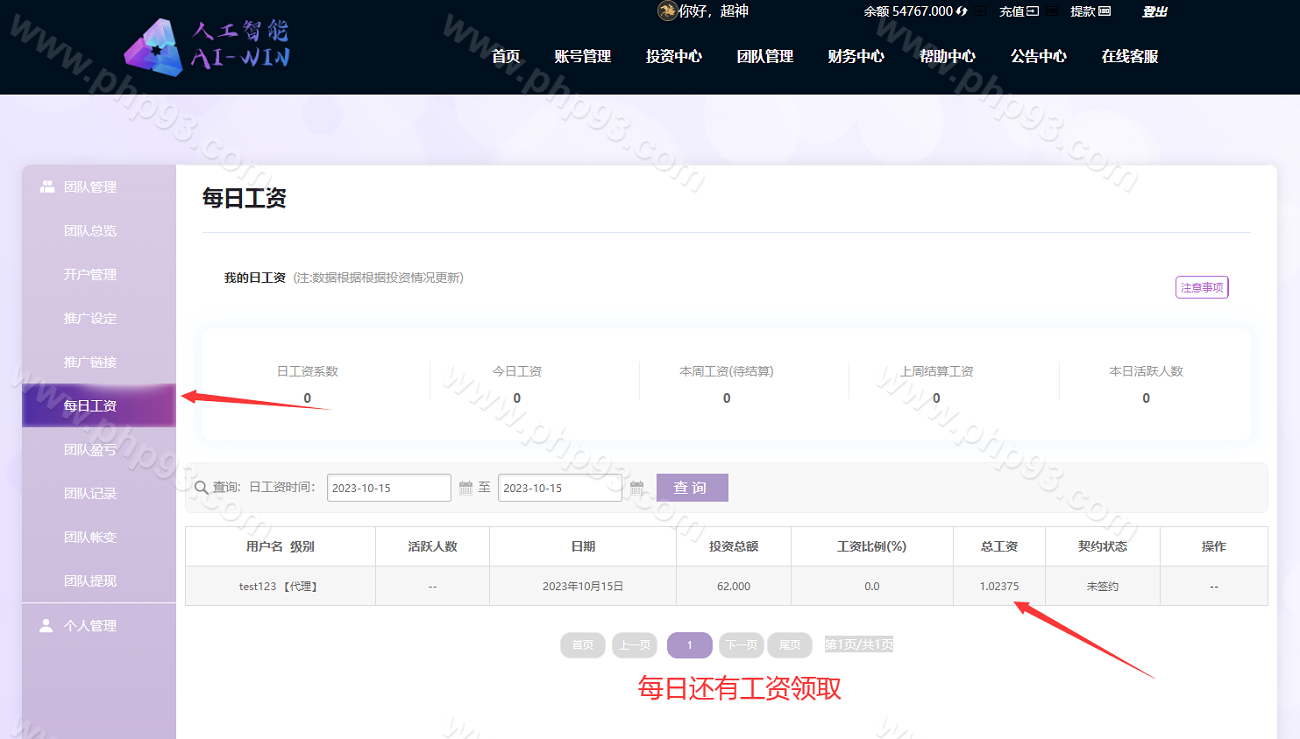1300x739 pixels.
Task: Click the 注意事项 notice button
Action: tap(1201, 288)
